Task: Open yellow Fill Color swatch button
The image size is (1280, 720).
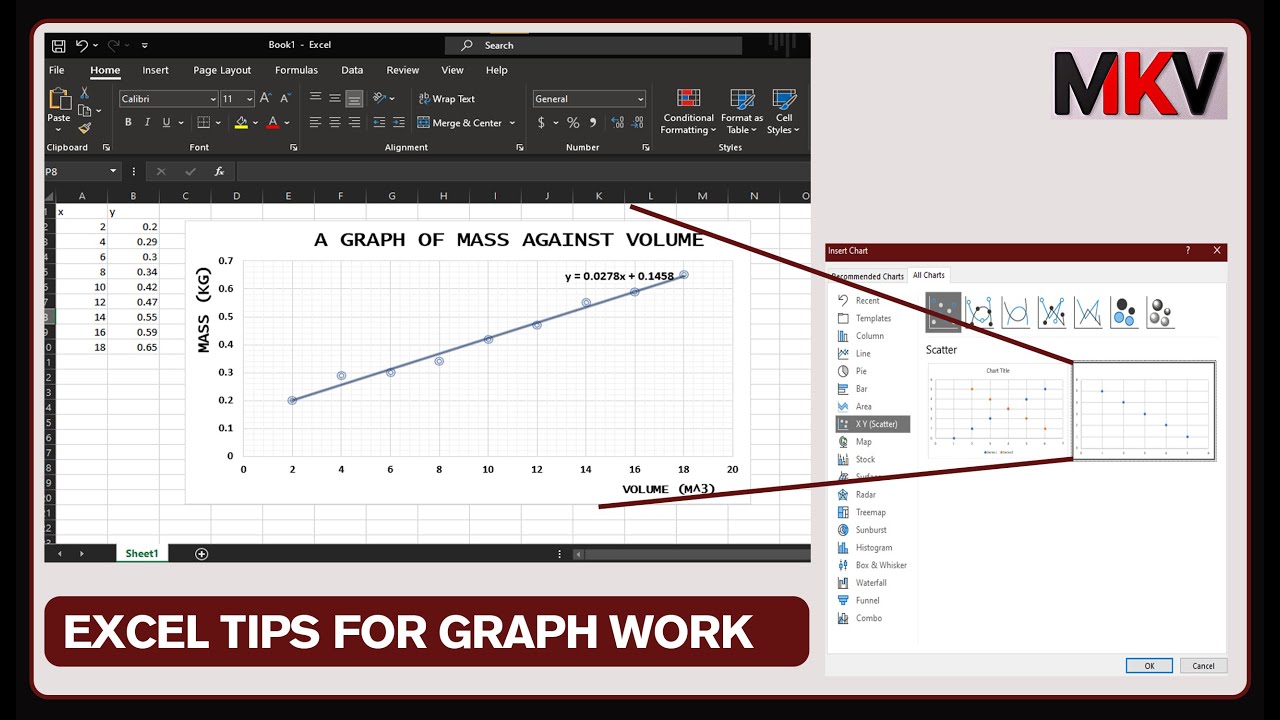Action: coord(241,123)
